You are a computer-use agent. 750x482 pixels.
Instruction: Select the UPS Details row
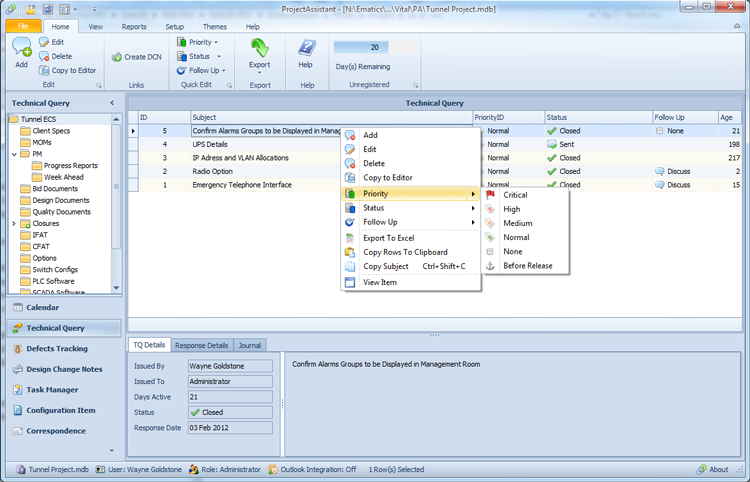(435, 144)
